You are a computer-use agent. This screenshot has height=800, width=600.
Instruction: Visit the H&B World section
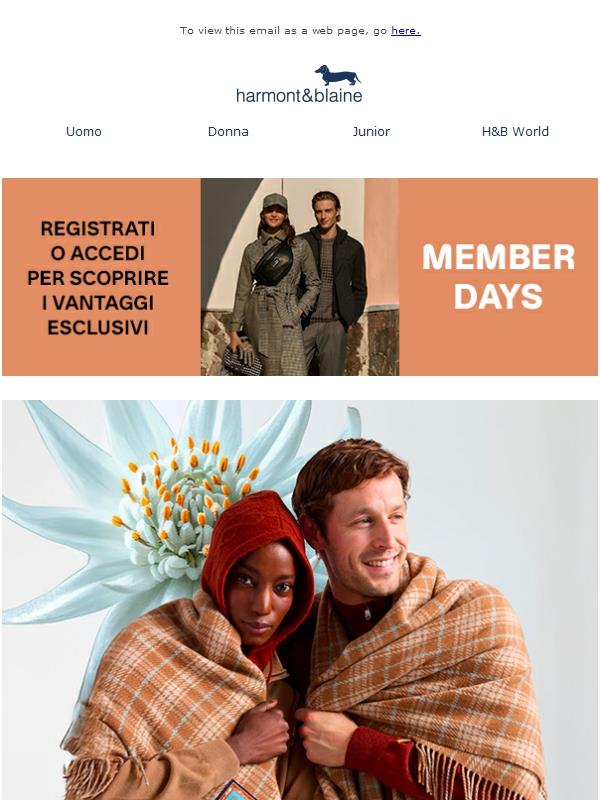[515, 132]
